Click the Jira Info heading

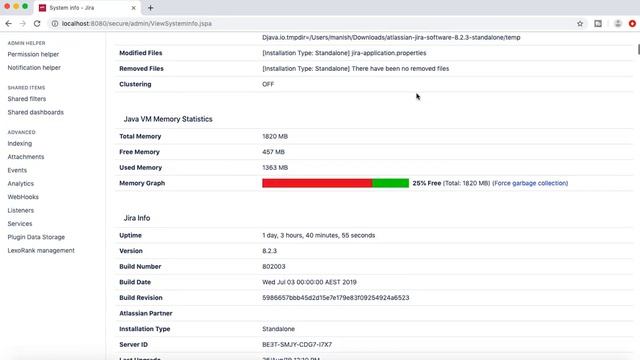point(137,218)
